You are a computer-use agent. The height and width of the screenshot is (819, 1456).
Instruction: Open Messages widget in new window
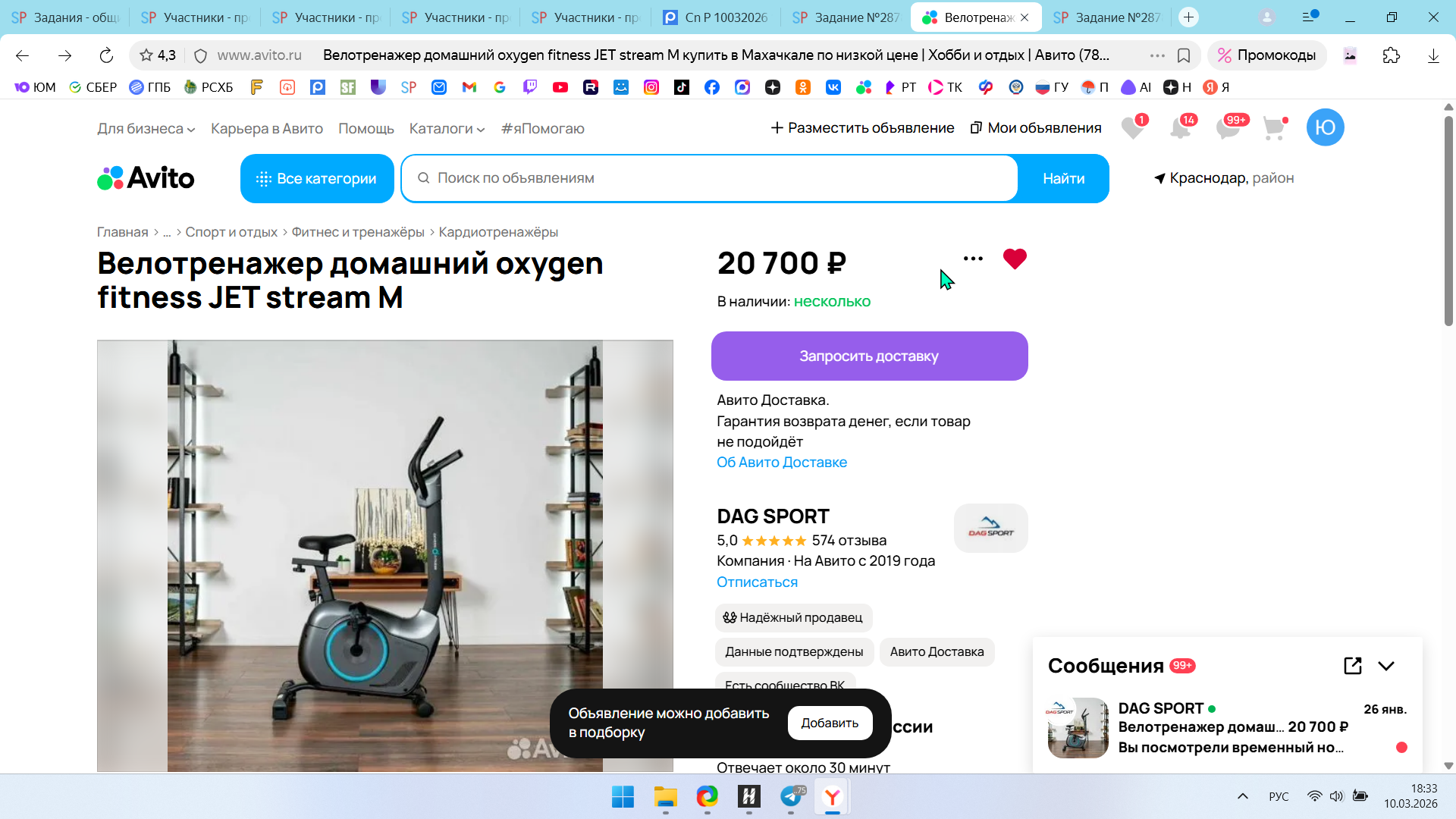coord(1352,666)
